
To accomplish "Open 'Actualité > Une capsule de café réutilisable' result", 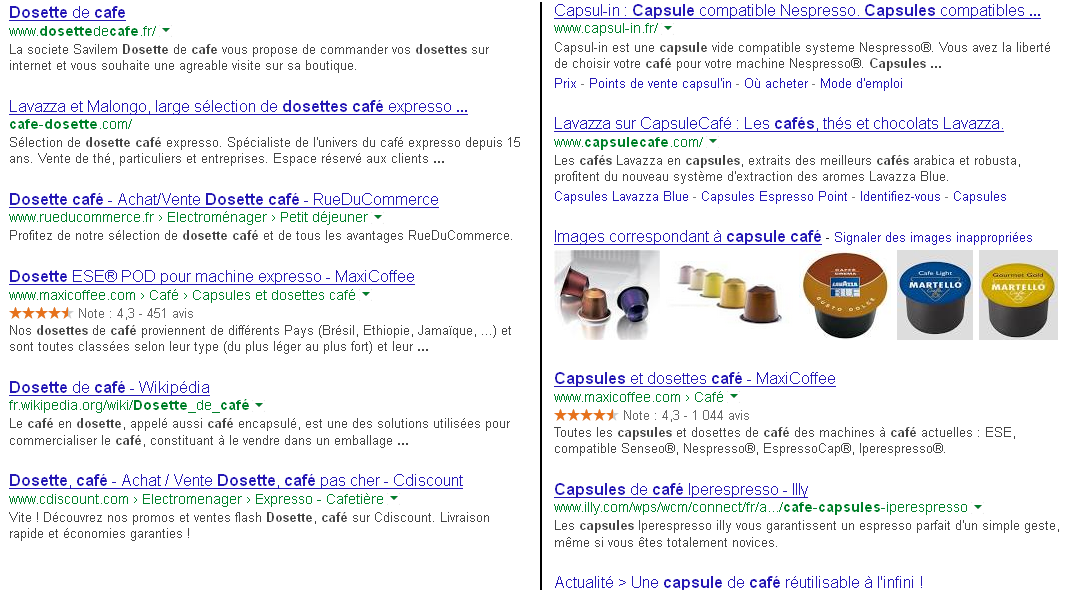I will [x=738, y=582].
